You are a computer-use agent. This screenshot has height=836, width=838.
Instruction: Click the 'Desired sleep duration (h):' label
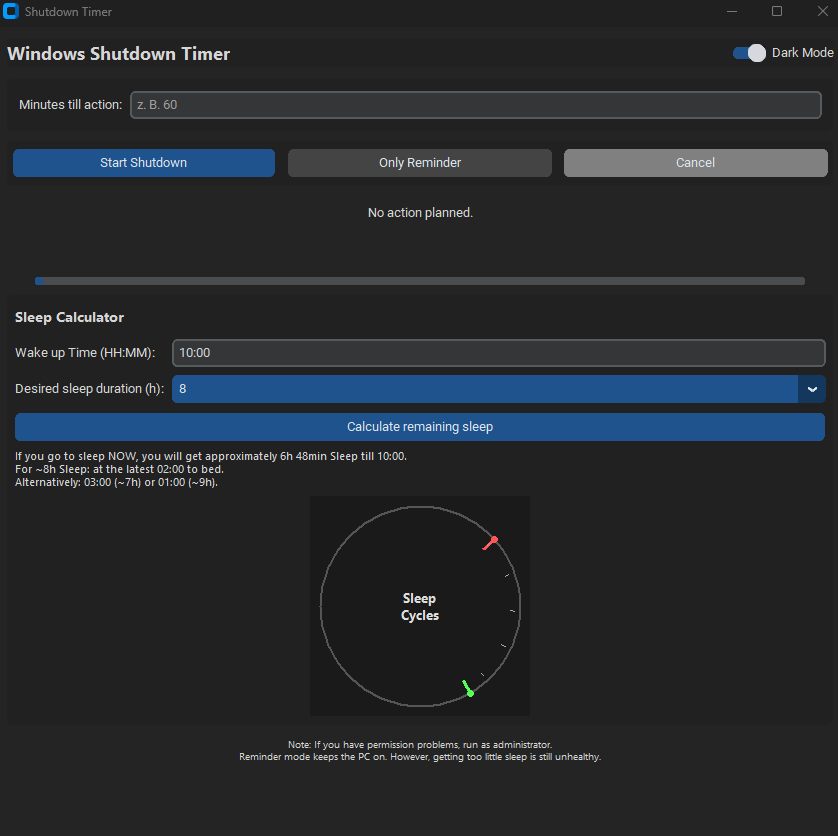(89, 389)
